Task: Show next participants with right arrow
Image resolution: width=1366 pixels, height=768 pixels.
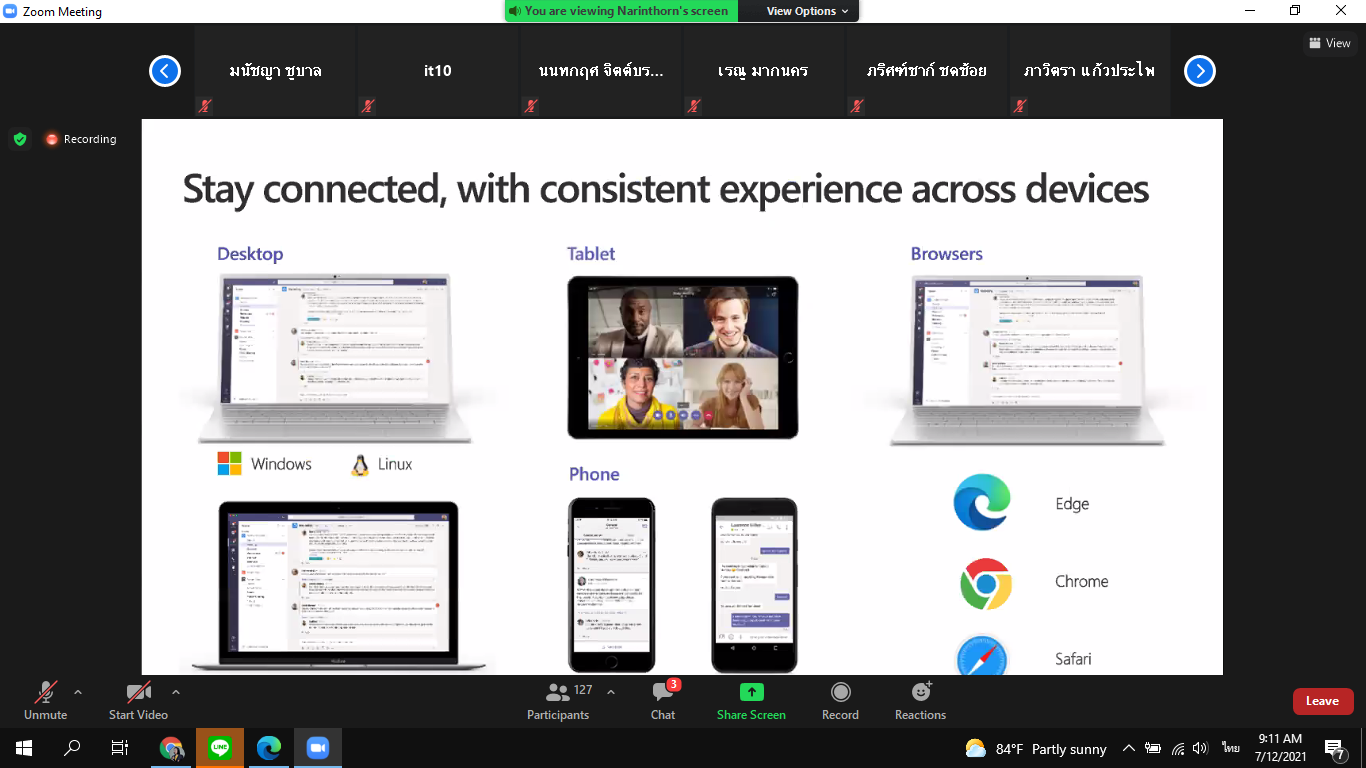Action: click(1200, 71)
